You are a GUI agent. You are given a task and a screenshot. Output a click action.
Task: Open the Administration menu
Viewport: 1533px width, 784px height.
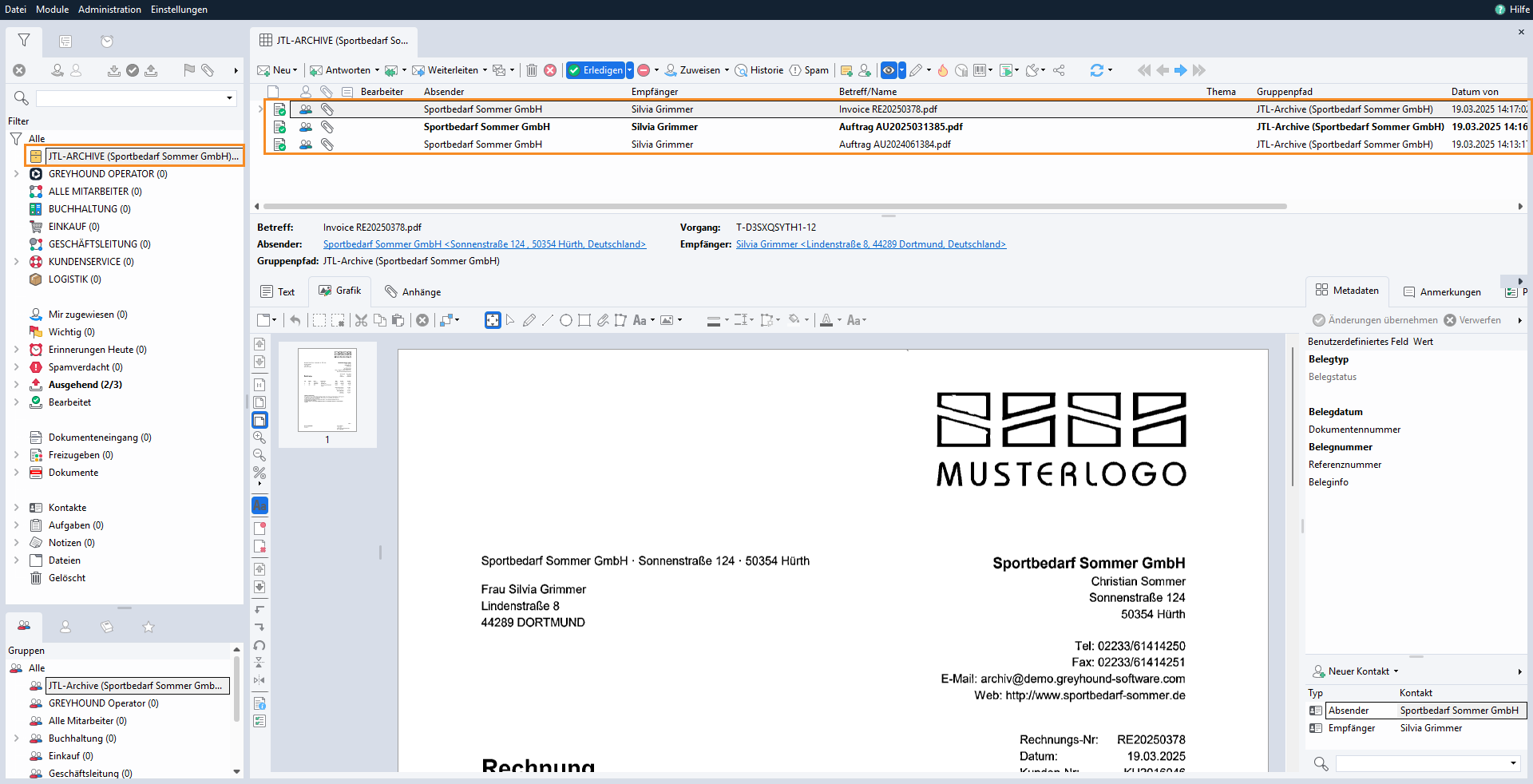pos(109,10)
